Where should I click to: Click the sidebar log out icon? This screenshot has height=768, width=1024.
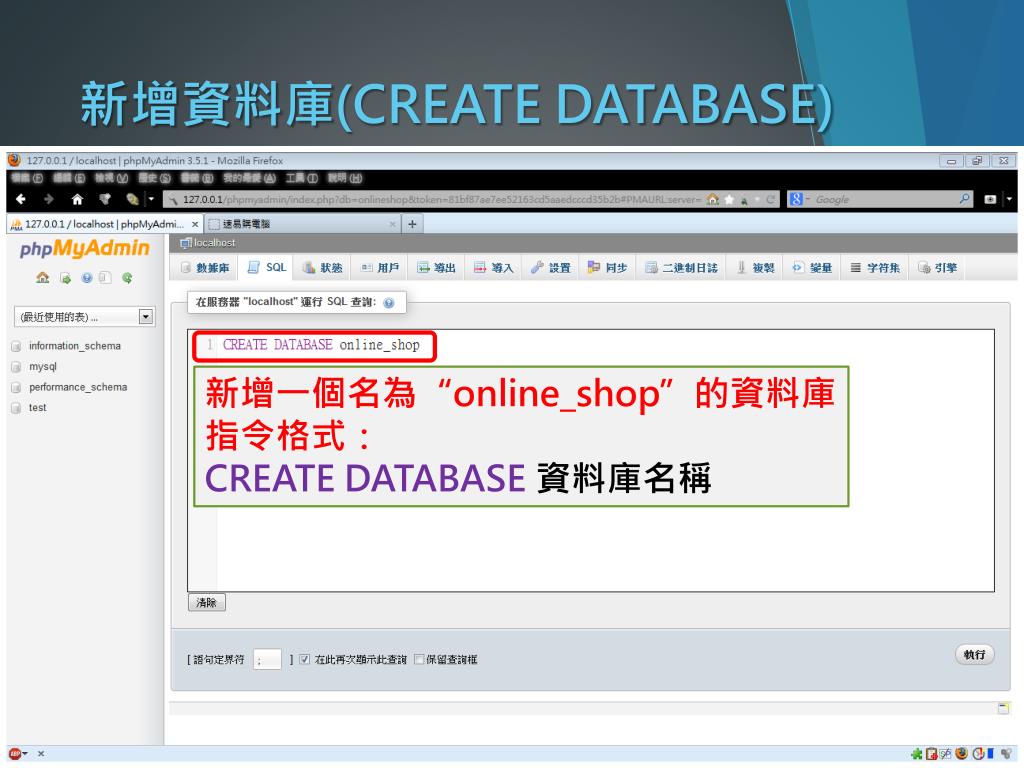65,278
